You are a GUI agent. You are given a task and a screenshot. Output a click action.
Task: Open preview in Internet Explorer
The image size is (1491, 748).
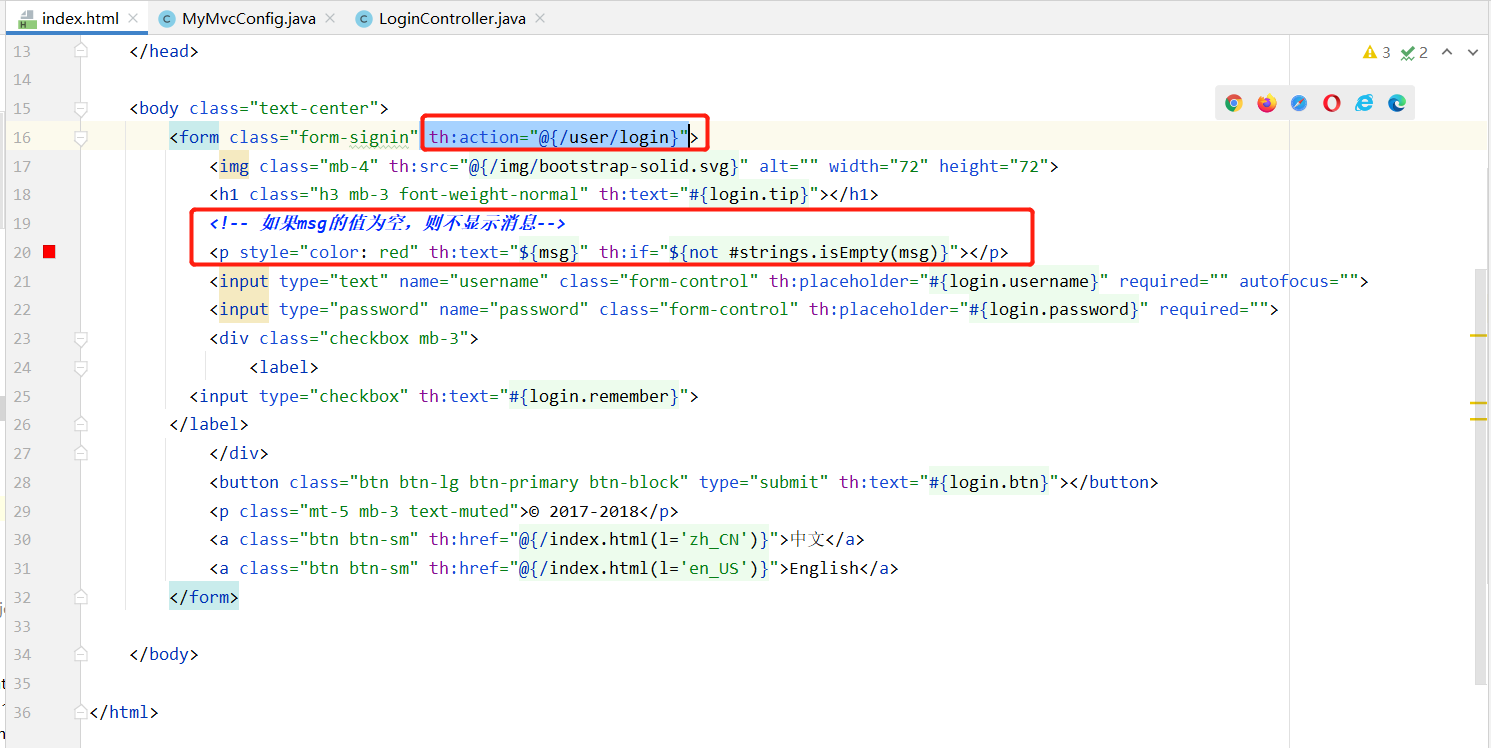[1364, 103]
